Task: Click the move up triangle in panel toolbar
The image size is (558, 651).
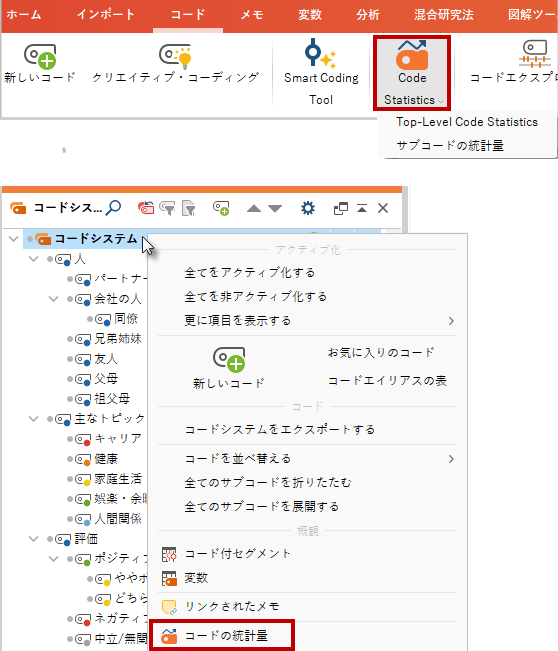Action: point(254,208)
